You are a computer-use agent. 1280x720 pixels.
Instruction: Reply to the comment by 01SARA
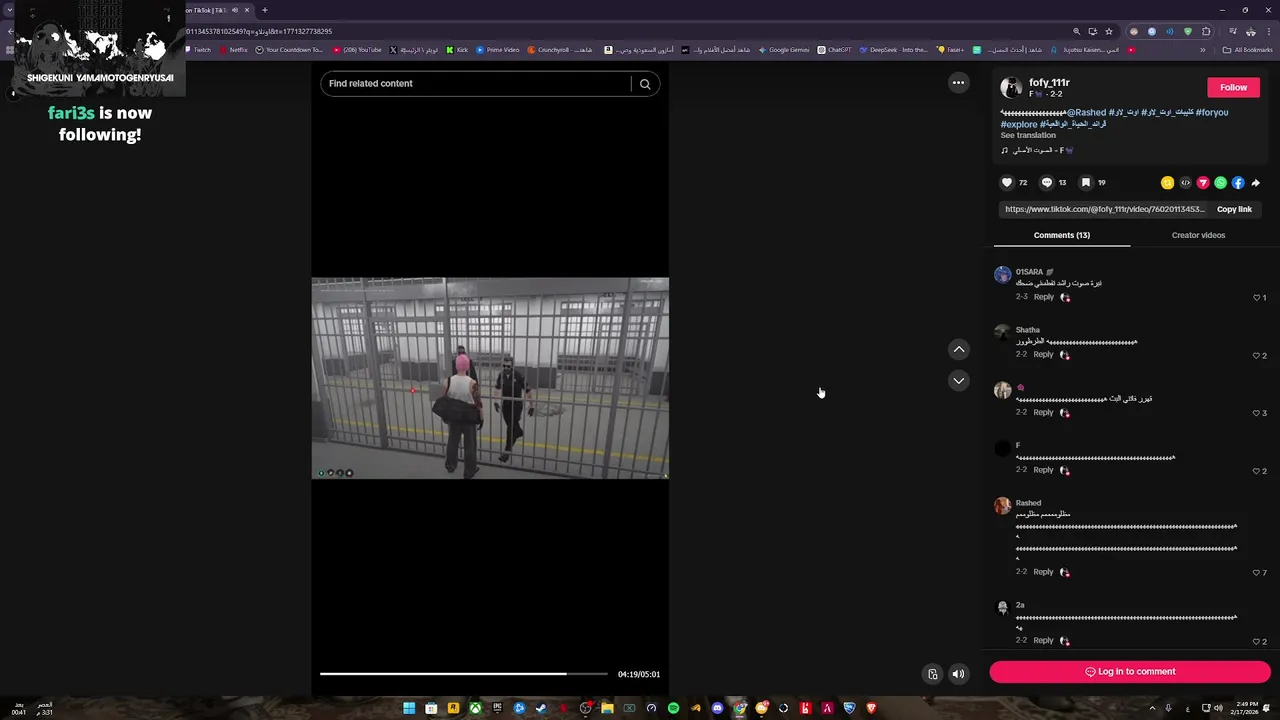coord(1044,297)
